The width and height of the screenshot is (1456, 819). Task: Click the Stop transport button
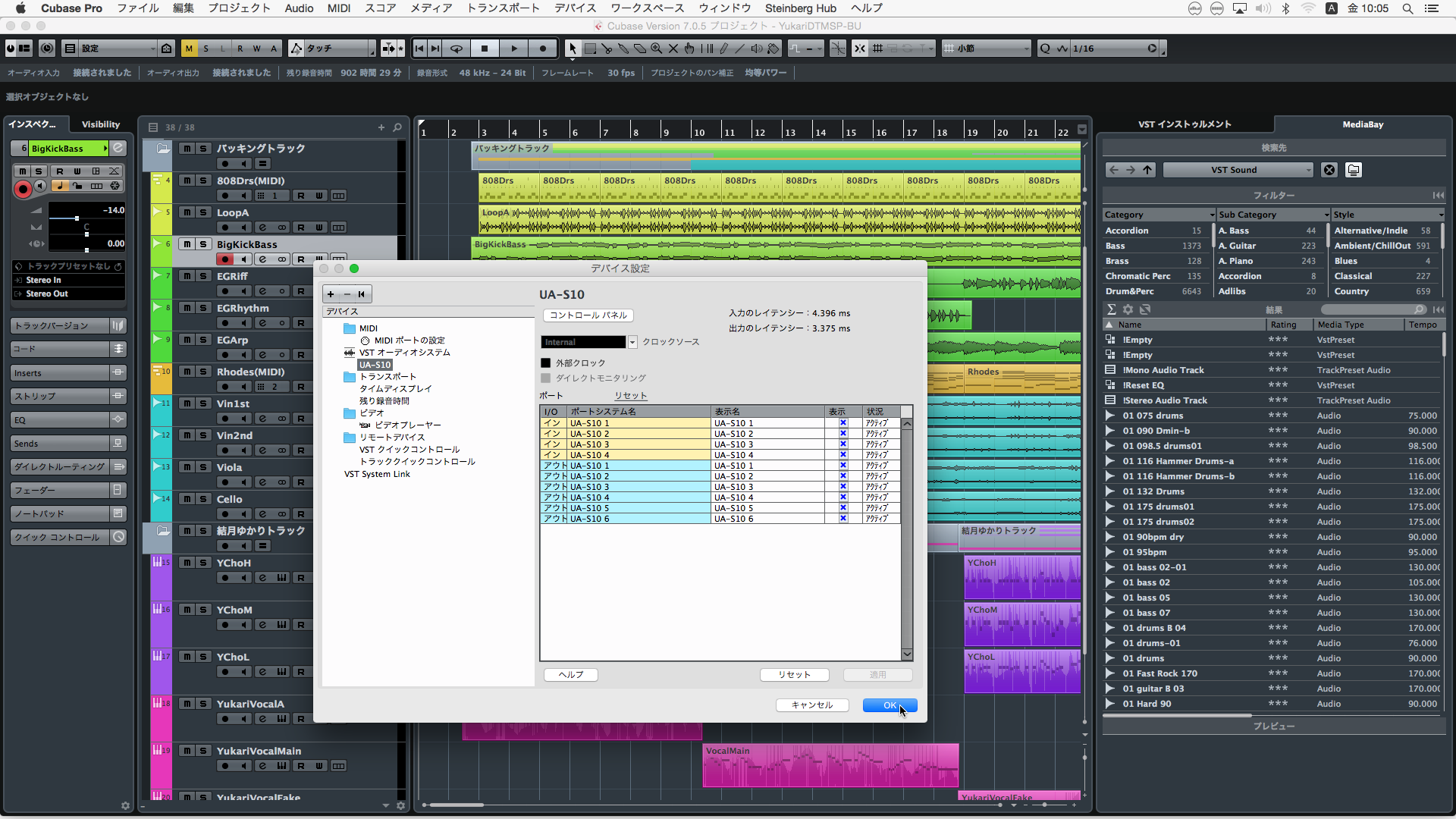[485, 49]
